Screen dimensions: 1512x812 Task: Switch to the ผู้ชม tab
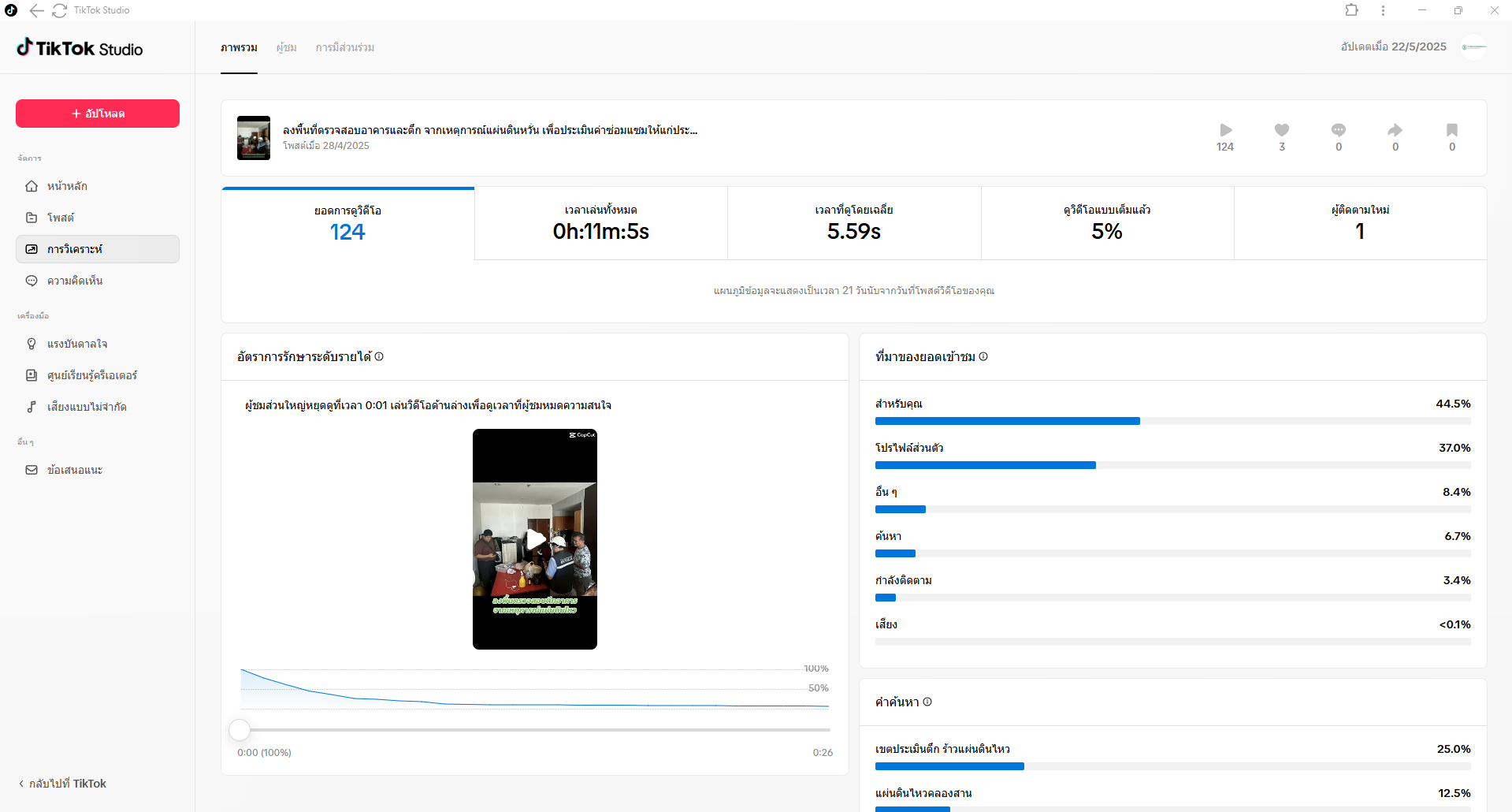pos(286,47)
